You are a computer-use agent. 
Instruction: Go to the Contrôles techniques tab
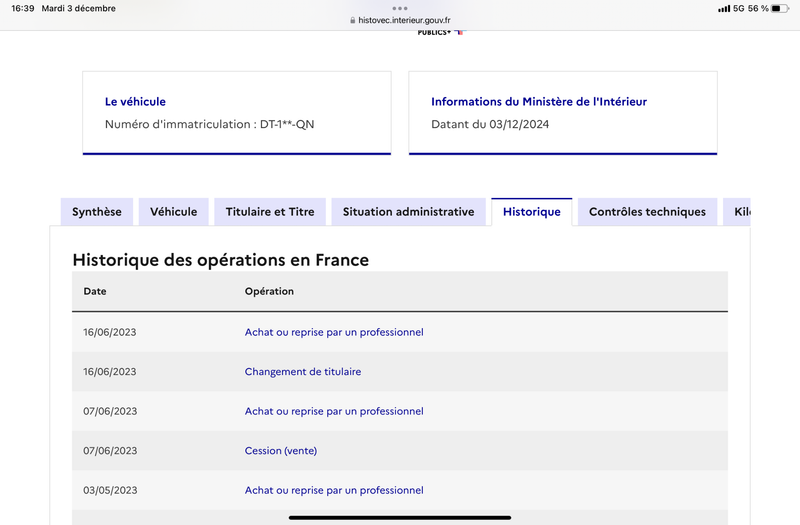point(647,212)
